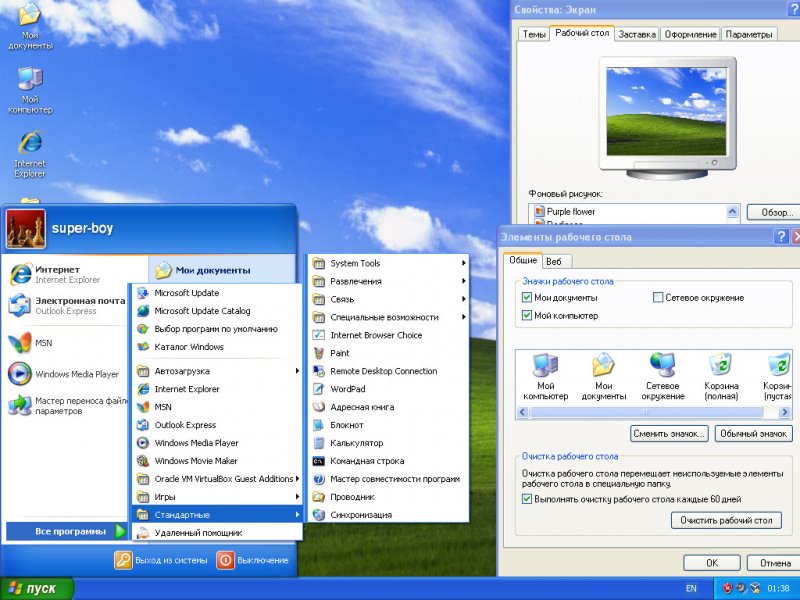Expand Связь submenu
800x600 pixels.
(388, 299)
